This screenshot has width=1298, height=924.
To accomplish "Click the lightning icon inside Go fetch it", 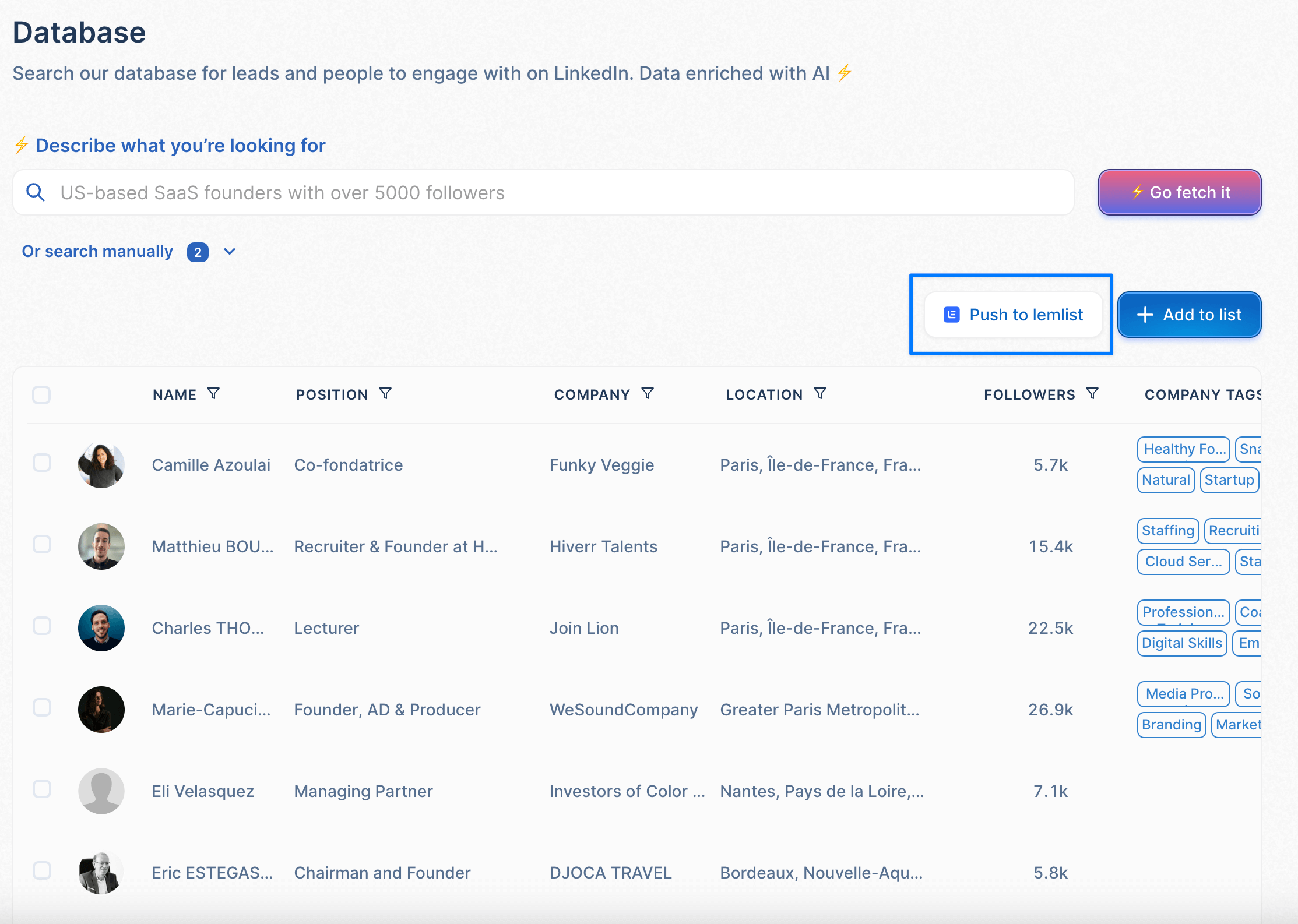I will [1137, 192].
